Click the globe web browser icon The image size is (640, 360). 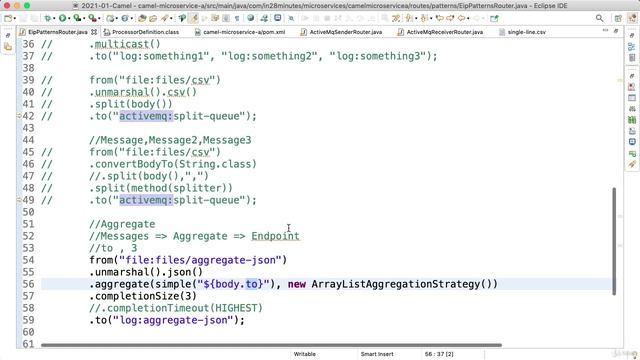(250, 18)
